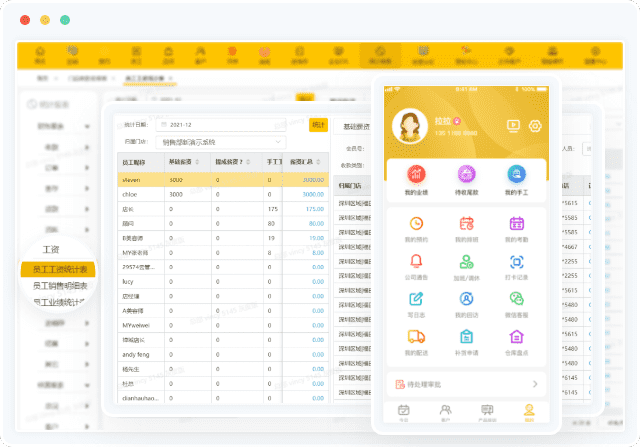Open settings gear on phone profile header
The image size is (640, 447).
point(535,126)
